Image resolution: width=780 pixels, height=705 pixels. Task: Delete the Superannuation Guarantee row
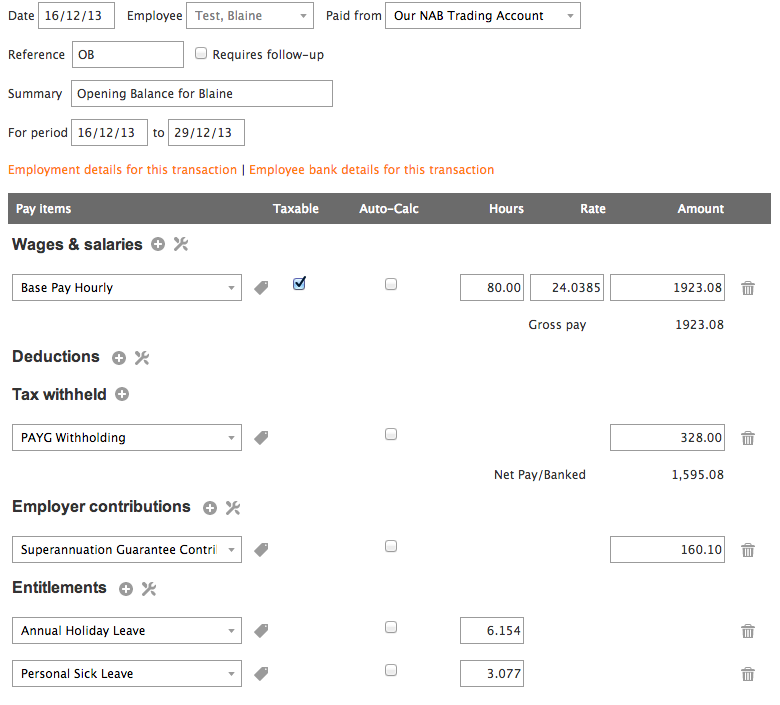pyautogui.click(x=748, y=550)
